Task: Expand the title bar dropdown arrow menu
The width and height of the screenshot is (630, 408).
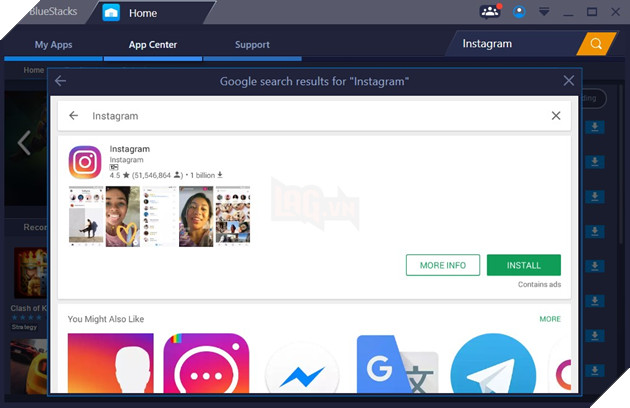Action: pyautogui.click(x=544, y=12)
